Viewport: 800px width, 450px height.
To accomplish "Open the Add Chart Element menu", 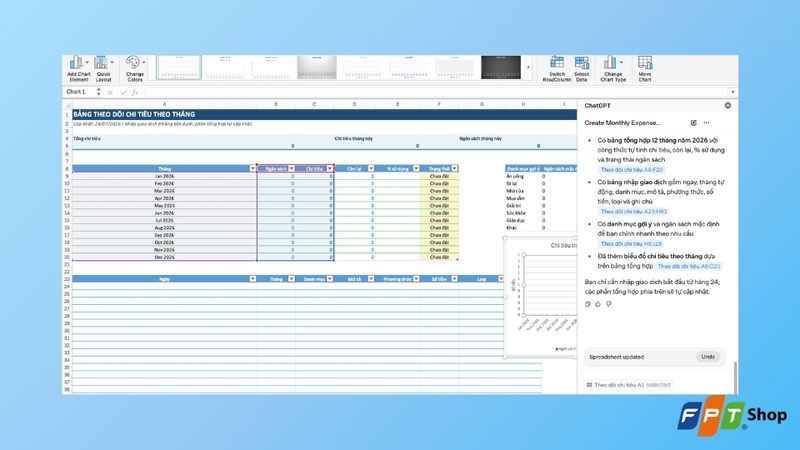I will point(79,69).
